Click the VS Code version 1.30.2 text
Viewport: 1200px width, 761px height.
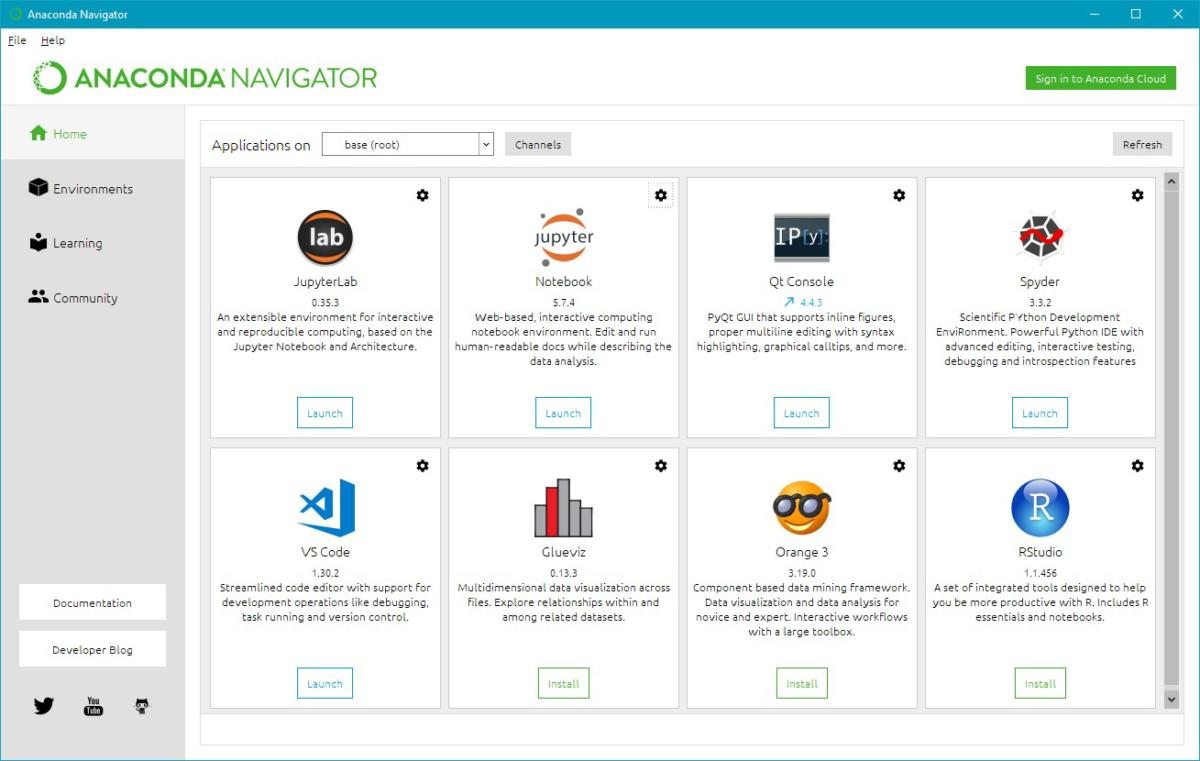[x=326, y=573]
